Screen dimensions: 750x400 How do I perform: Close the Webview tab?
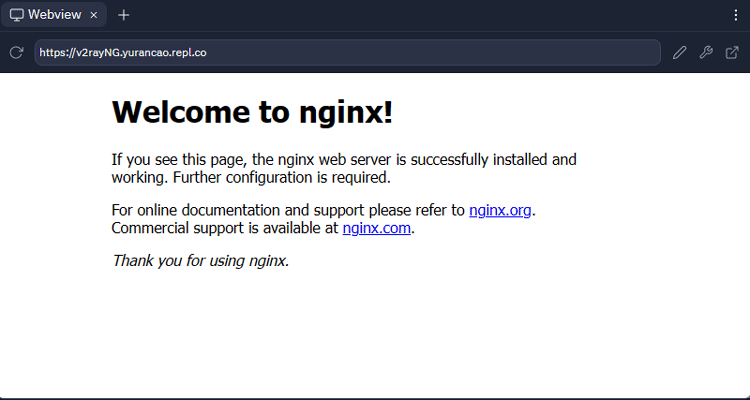point(94,15)
